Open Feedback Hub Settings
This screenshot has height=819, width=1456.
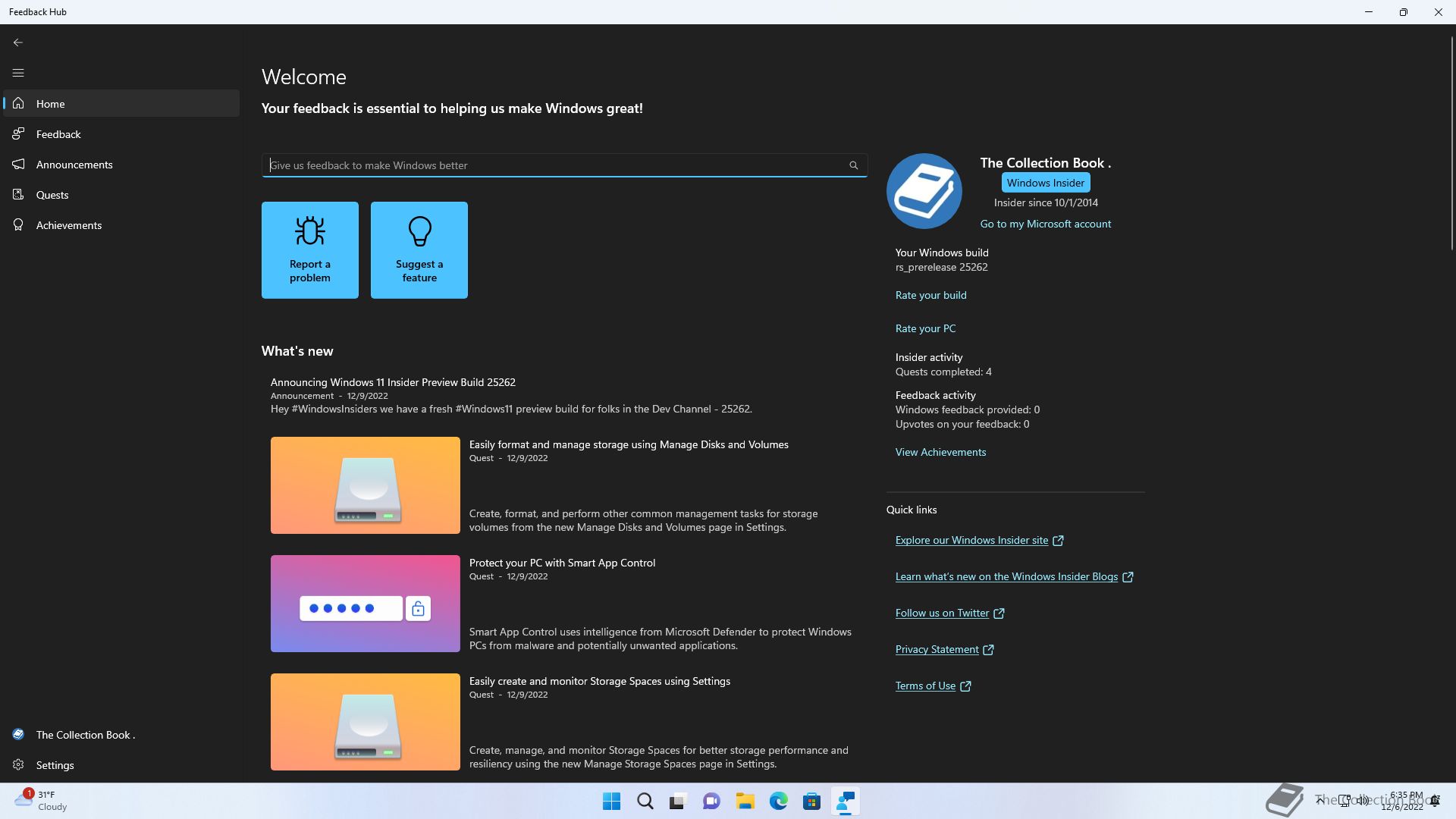point(121,765)
